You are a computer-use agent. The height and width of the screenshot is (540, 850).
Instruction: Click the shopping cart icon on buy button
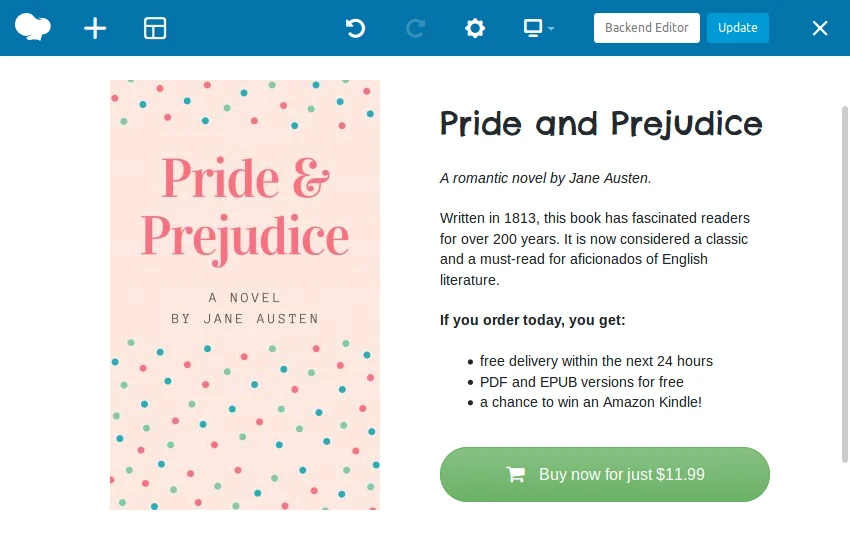click(x=516, y=474)
